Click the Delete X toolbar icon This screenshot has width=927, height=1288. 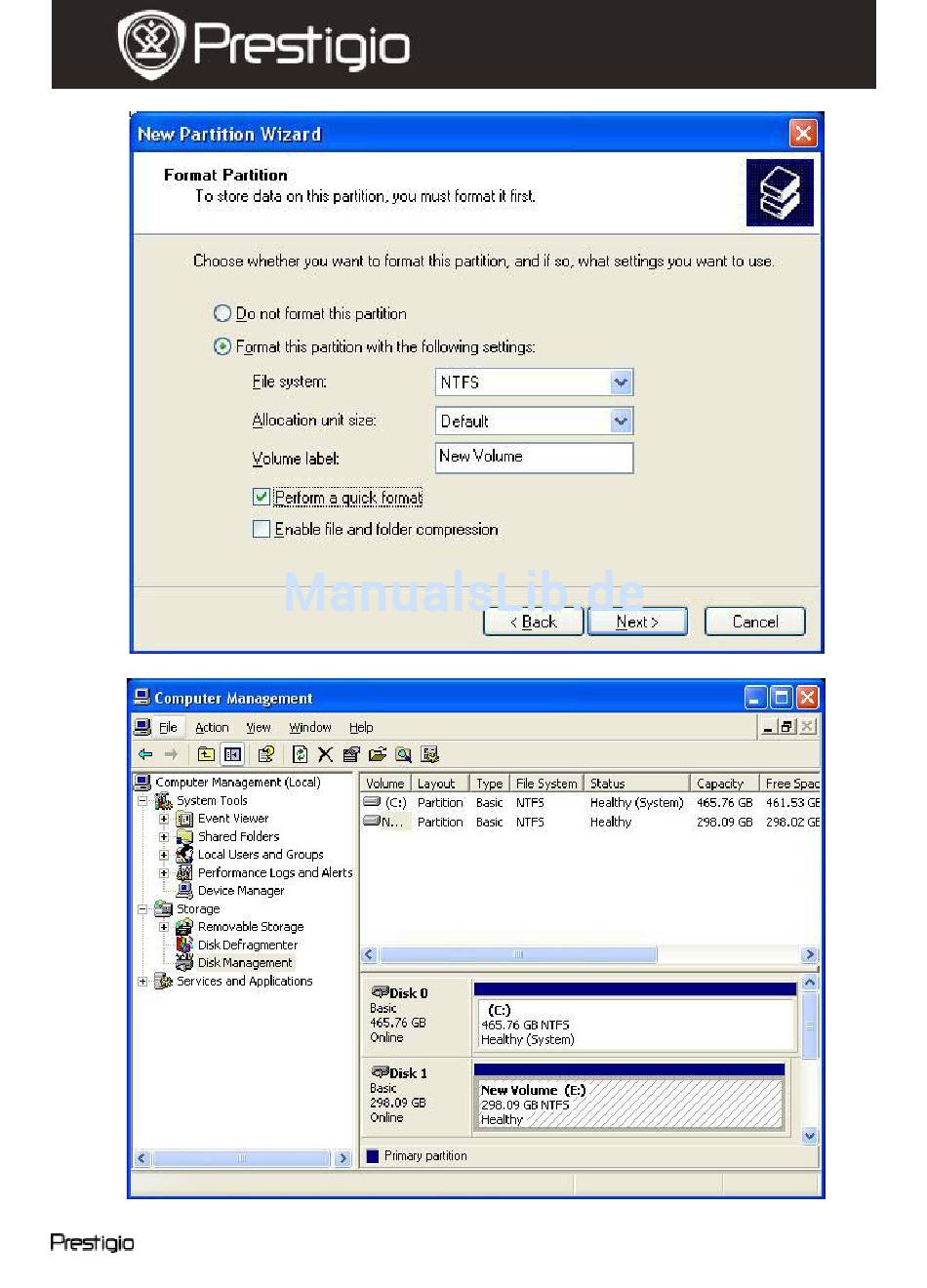[x=325, y=754]
